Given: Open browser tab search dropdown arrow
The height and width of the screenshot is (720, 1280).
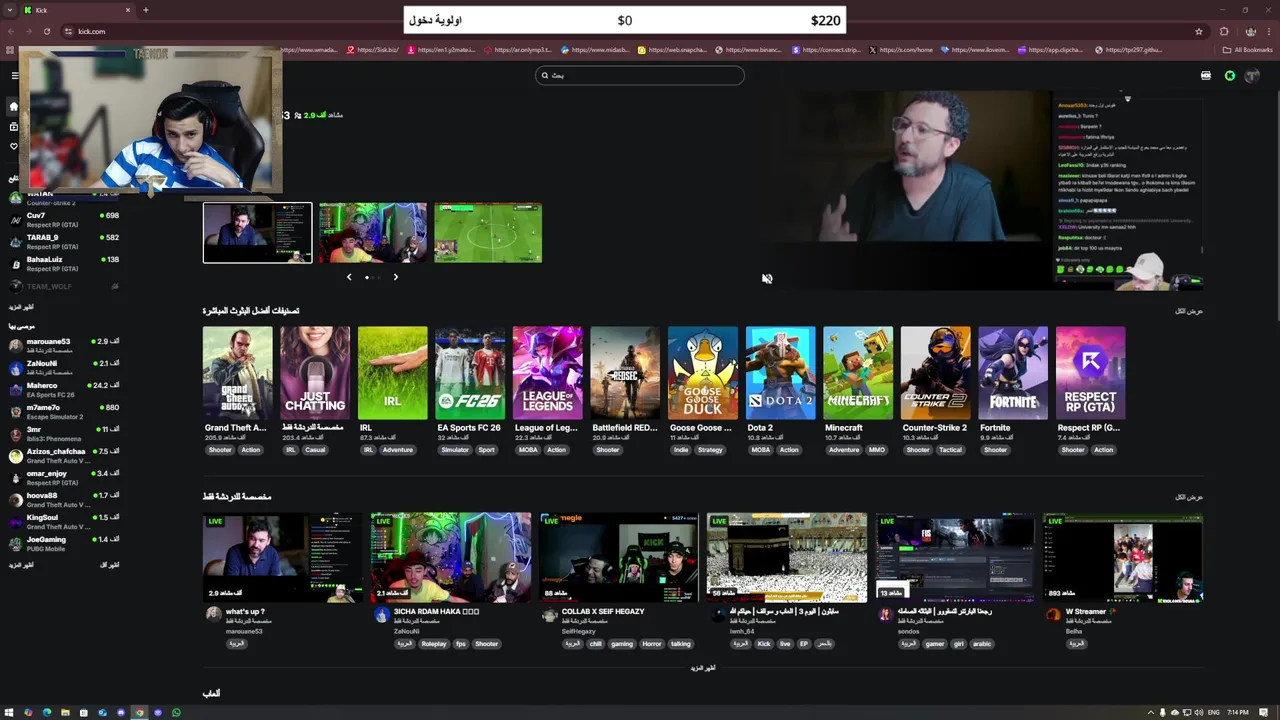Looking at the screenshot, I should pyautogui.click(x=9, y=10).
